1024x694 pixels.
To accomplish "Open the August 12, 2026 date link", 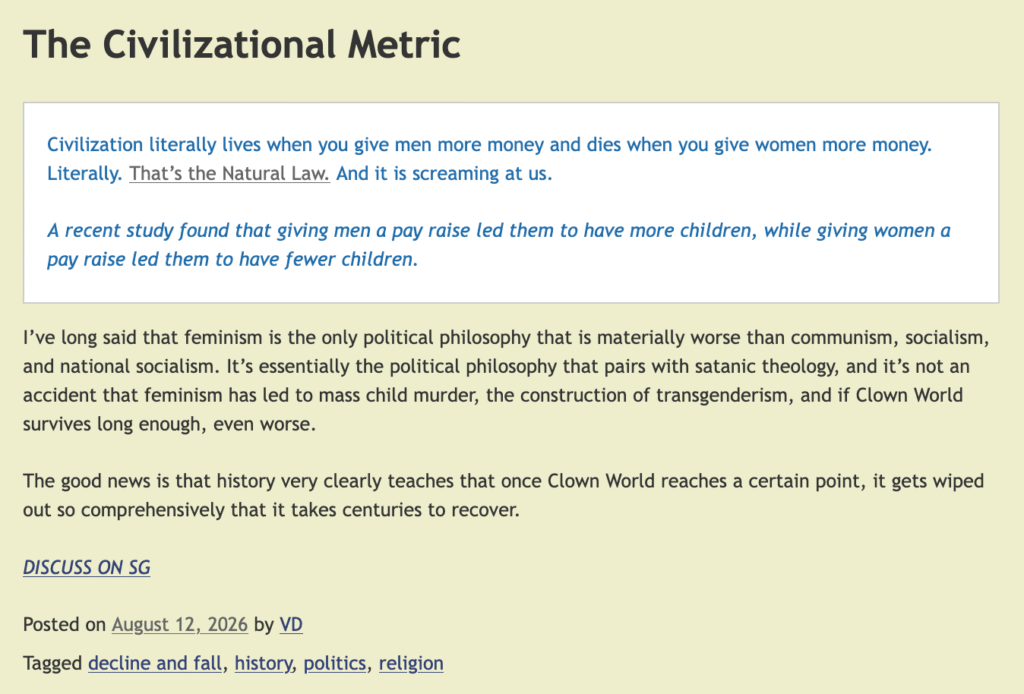I will point(180,625).
